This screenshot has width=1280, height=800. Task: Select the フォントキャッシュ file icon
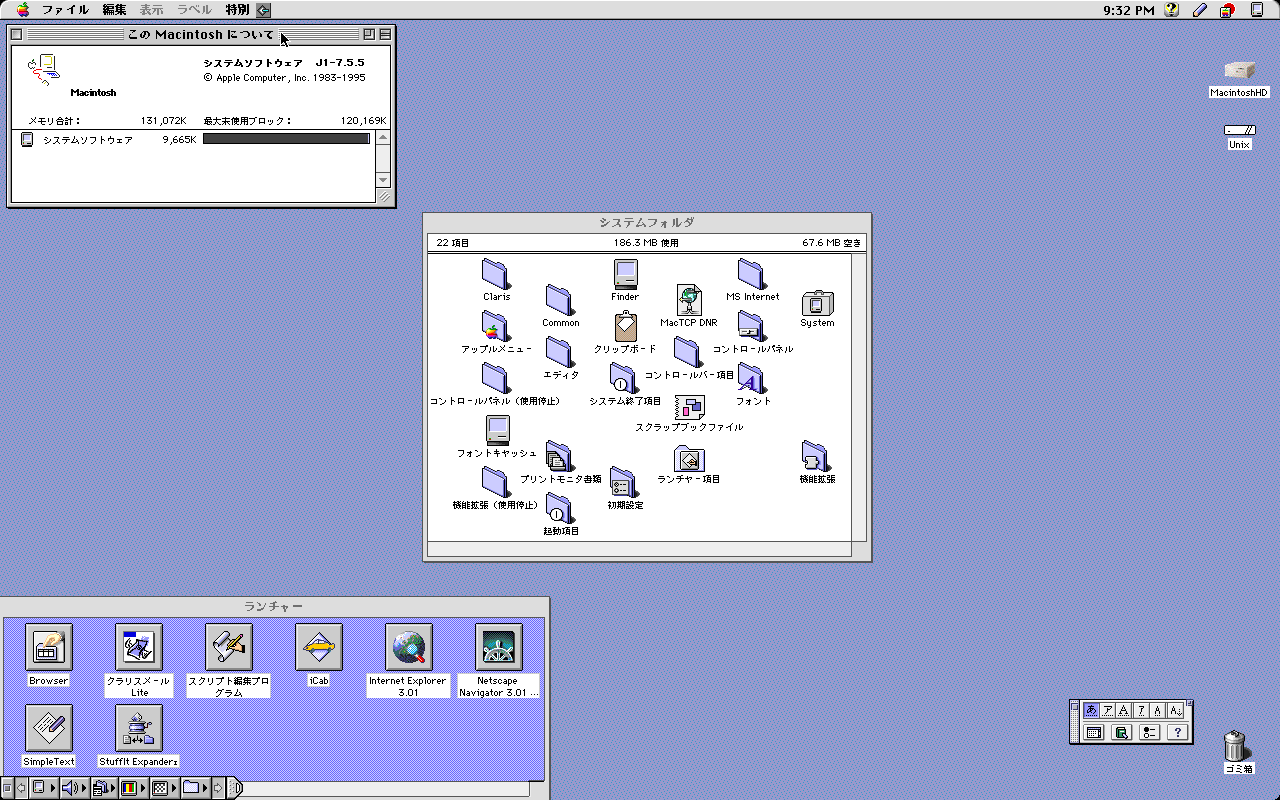[x=497, y=430]
